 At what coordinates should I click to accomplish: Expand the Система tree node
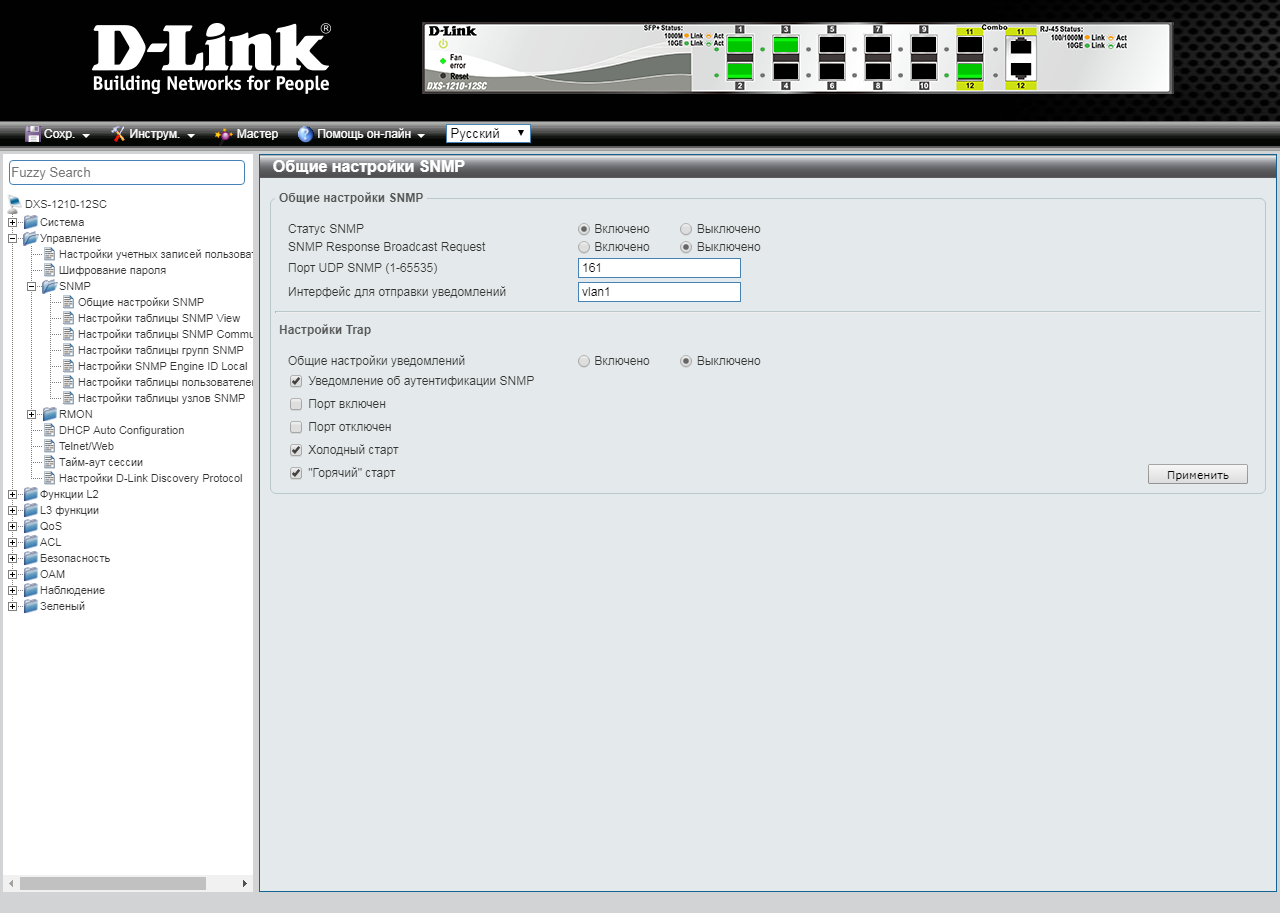coord(12,222)
